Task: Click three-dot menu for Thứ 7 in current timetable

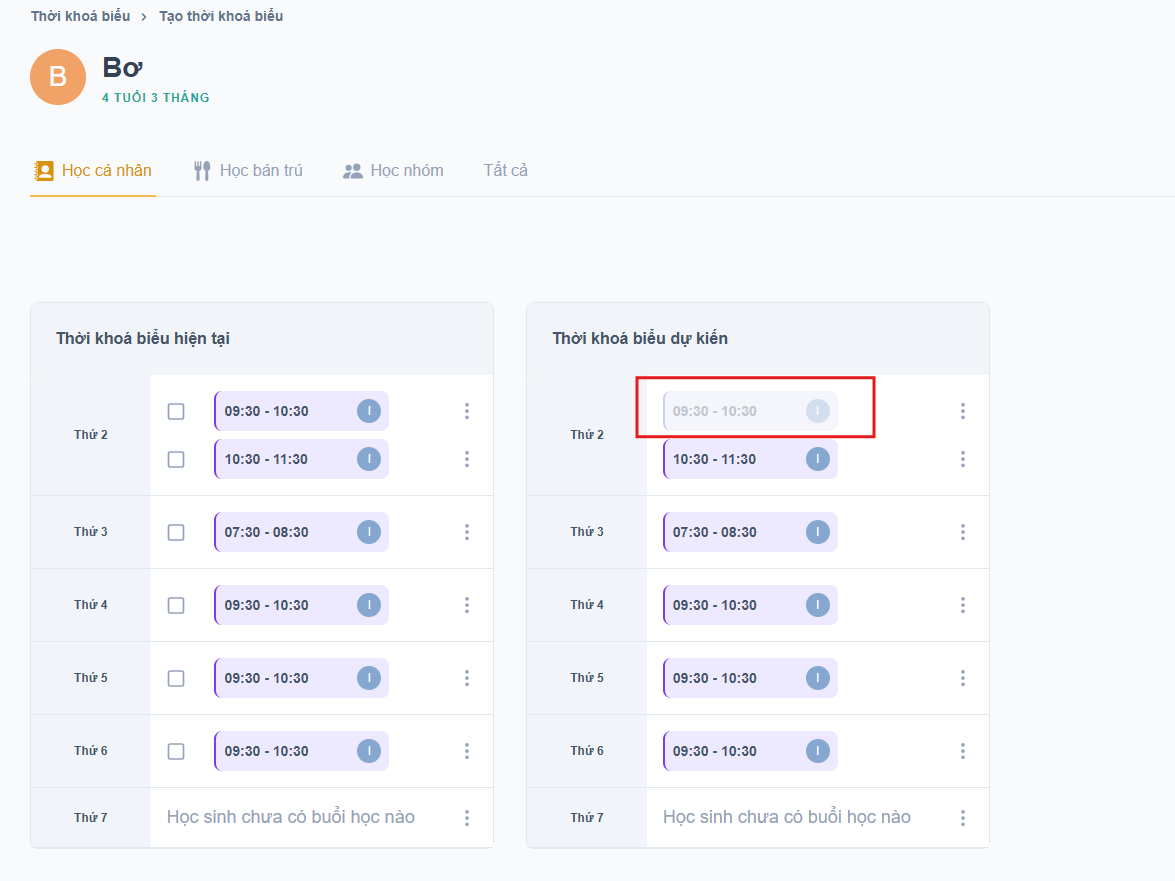Action: (x=467, y=818)
